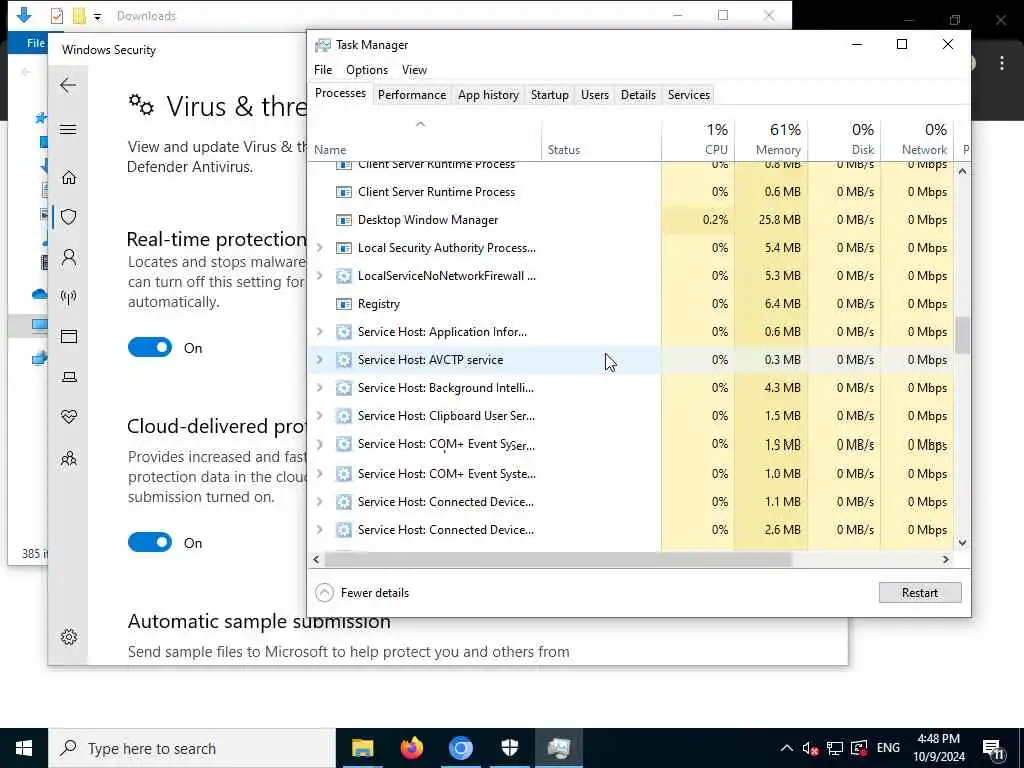The width and height of the screenshot is (1024, 768).
Task: Switch to the App history tab
Action: (488, 95)
